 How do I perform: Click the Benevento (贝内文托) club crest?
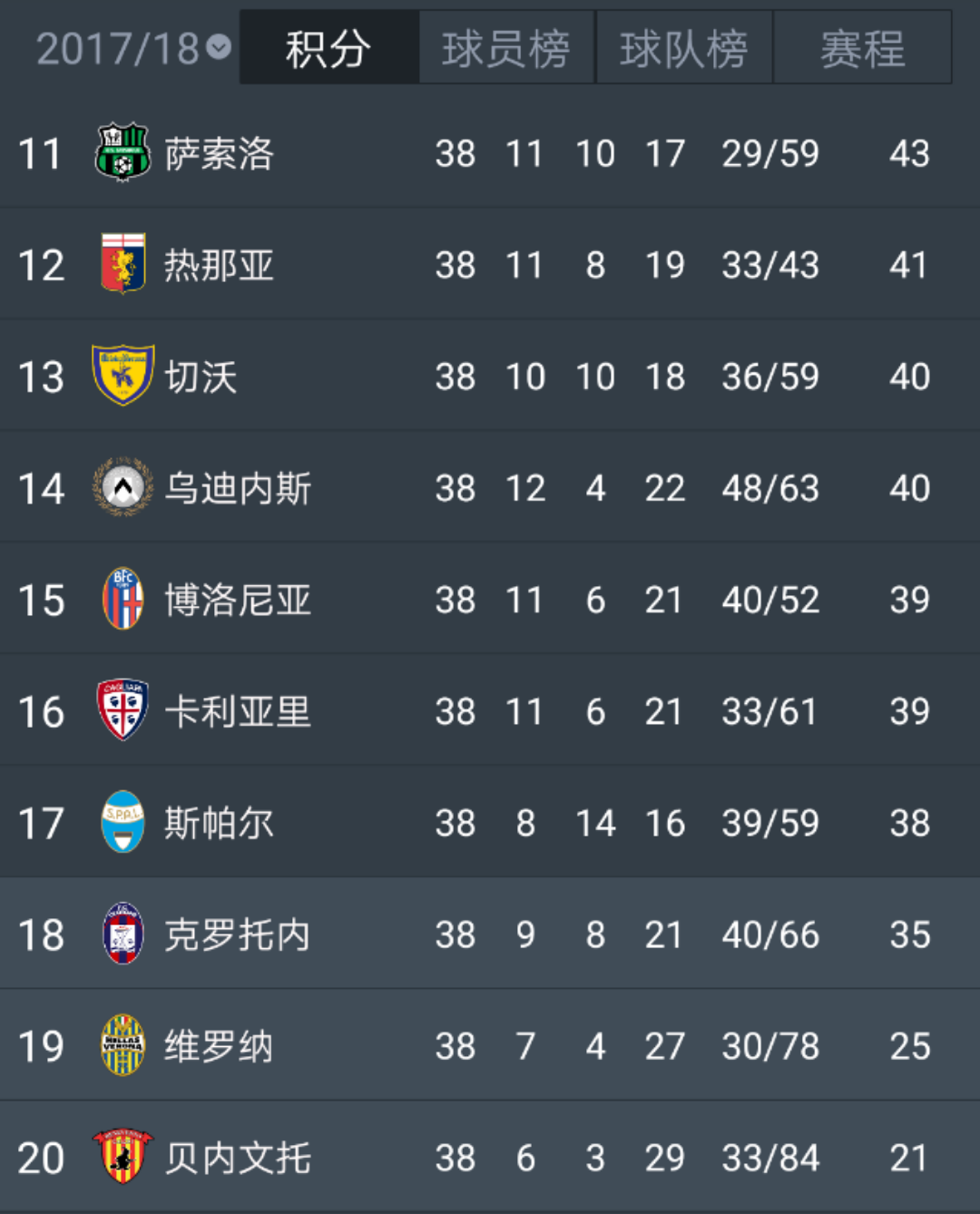122,1157
